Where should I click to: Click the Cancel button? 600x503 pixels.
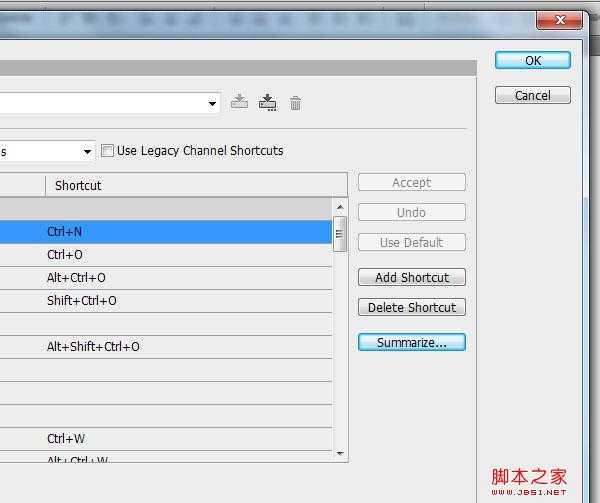click(x=532, y=96)
